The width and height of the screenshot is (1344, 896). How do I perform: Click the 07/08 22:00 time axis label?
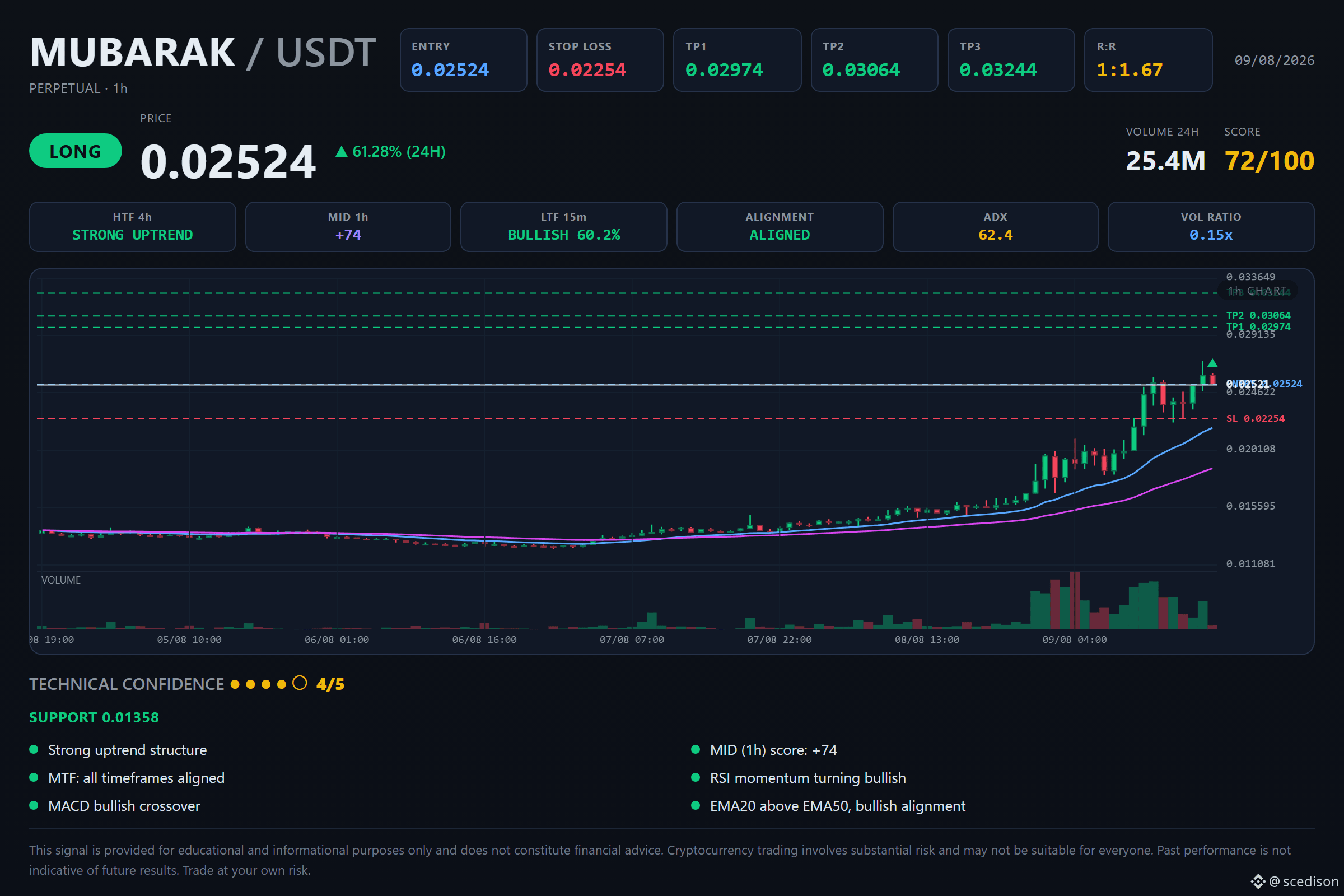pyautogui.click(x=780, y=640)
